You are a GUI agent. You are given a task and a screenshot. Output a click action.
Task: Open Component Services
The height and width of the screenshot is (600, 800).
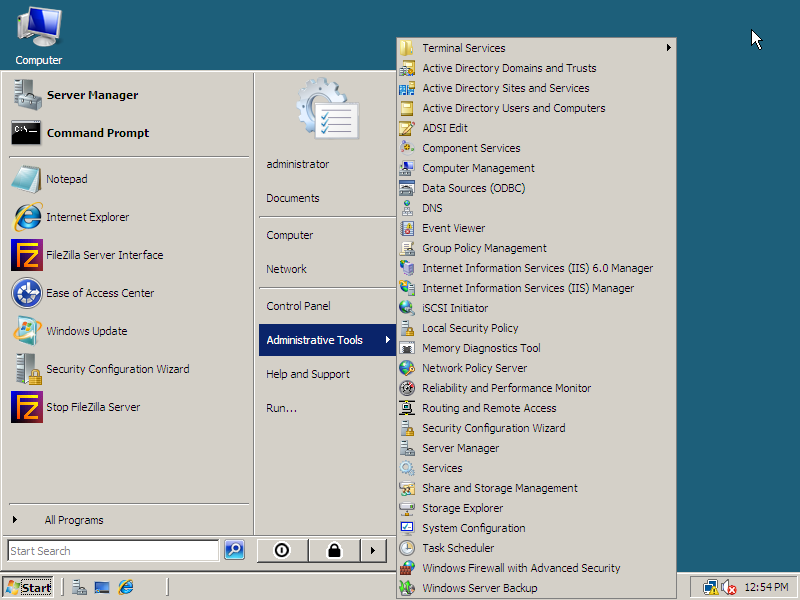pyautogui.click(x=536, y=148)
